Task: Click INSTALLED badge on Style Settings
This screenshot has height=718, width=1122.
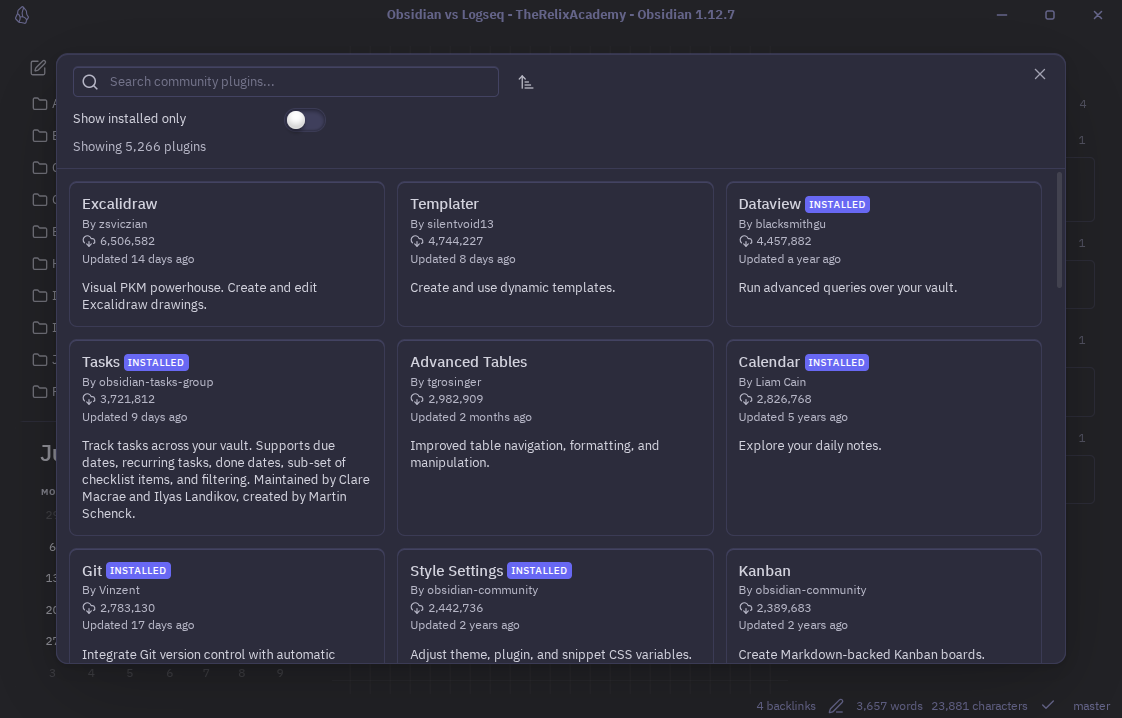Action: point(539,571)
